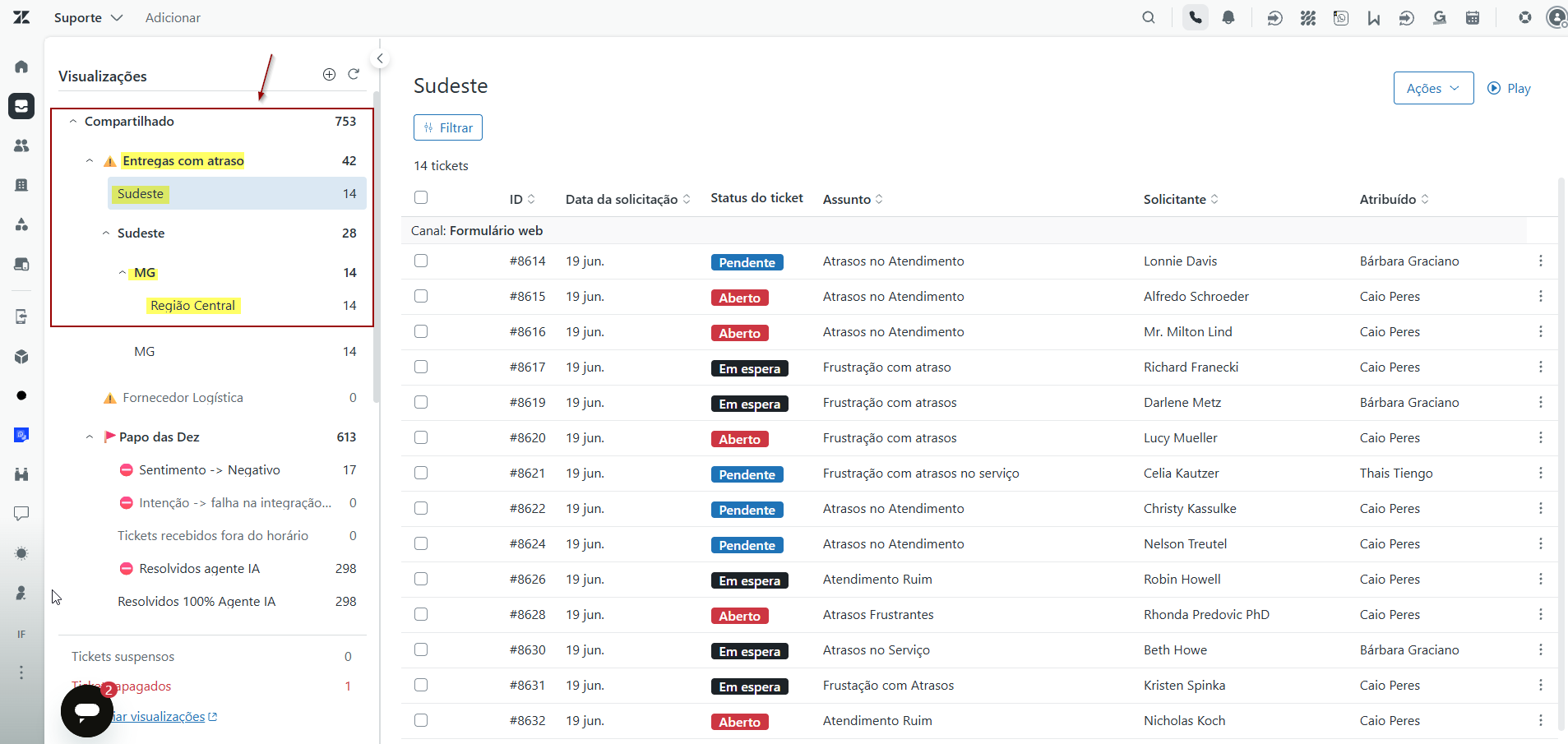Check the box for ticket #8620

click(x=421, y=437)
